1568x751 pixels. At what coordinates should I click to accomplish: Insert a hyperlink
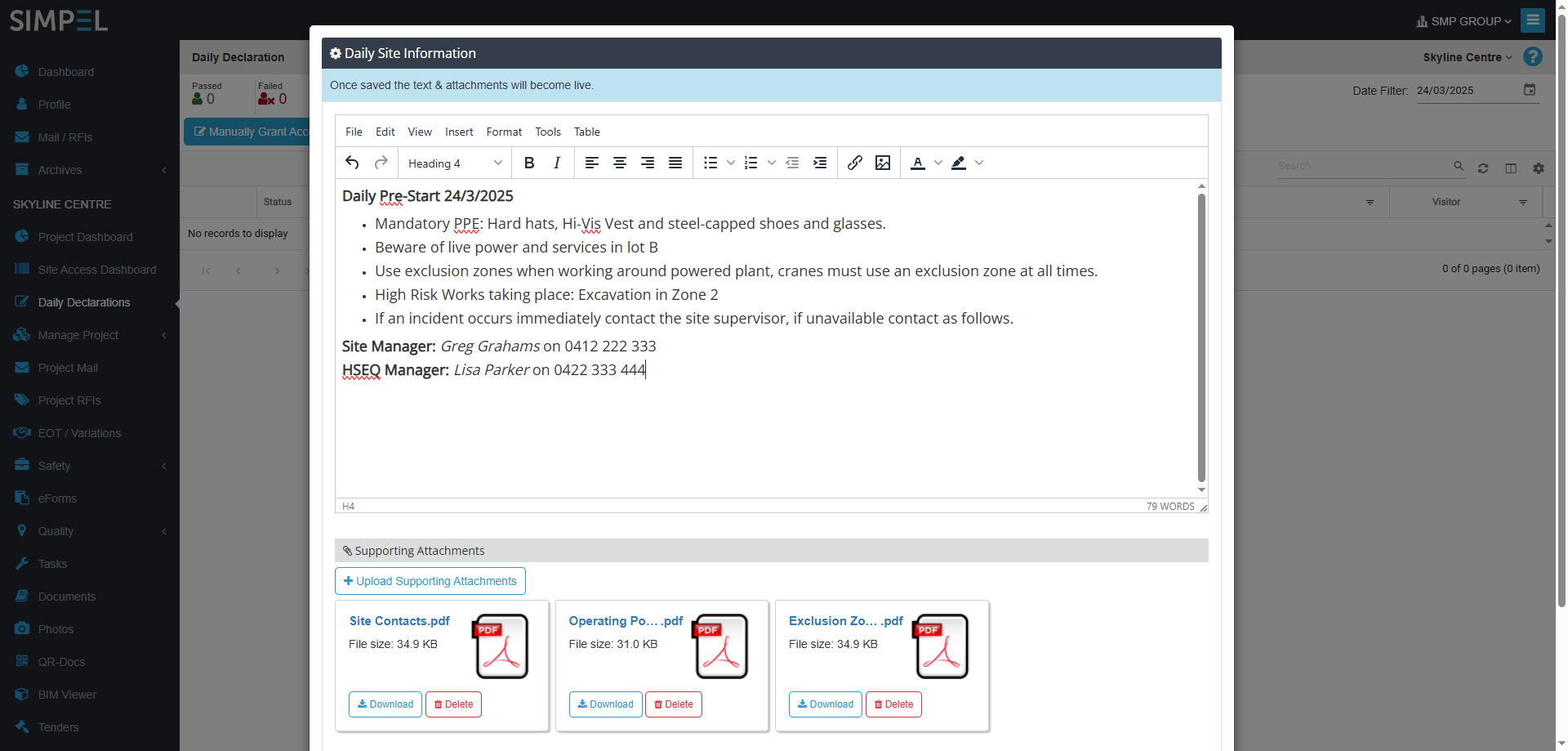[855, 163]
